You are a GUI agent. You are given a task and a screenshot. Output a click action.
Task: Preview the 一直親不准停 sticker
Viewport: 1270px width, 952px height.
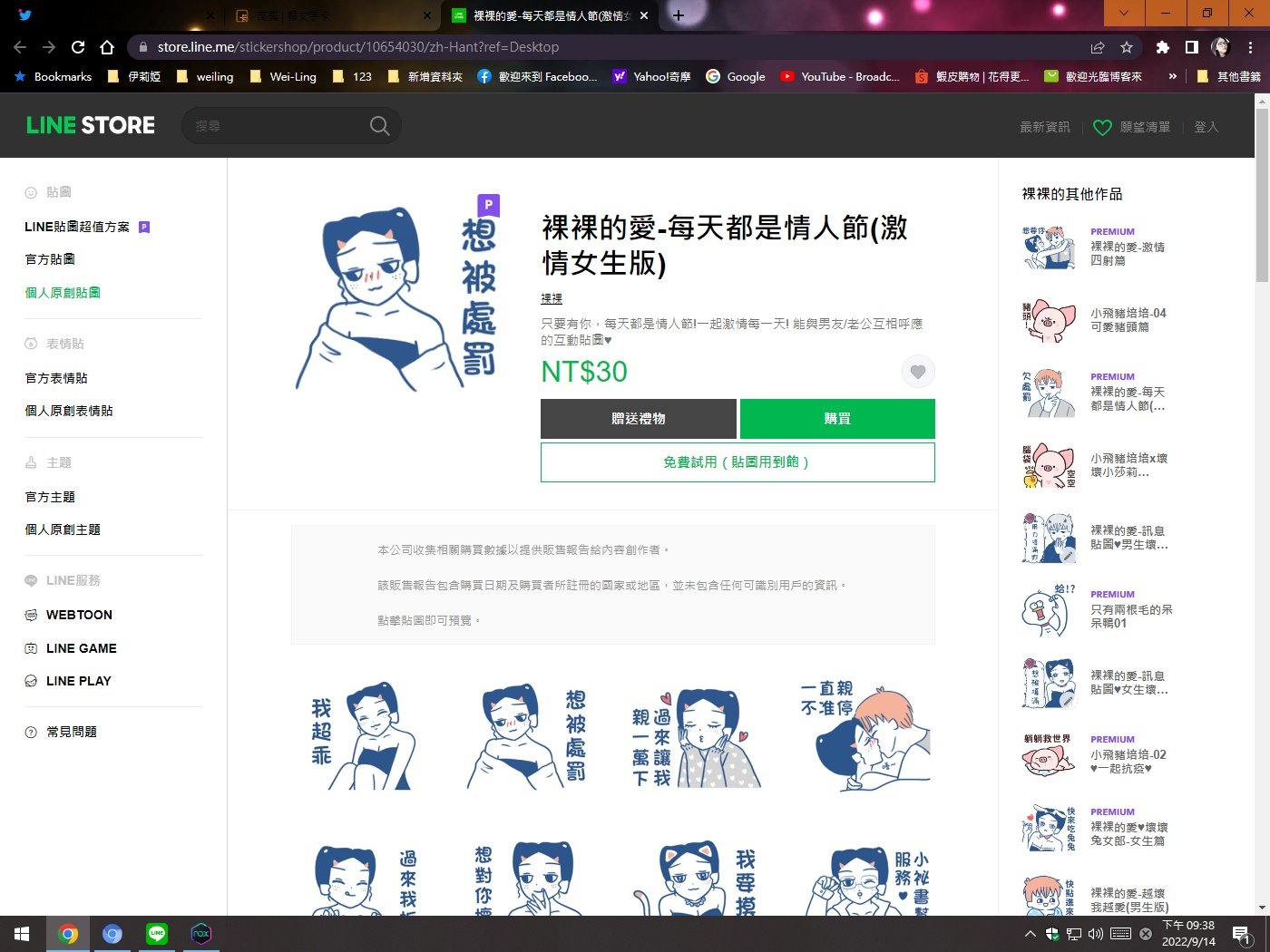(864, 738)
